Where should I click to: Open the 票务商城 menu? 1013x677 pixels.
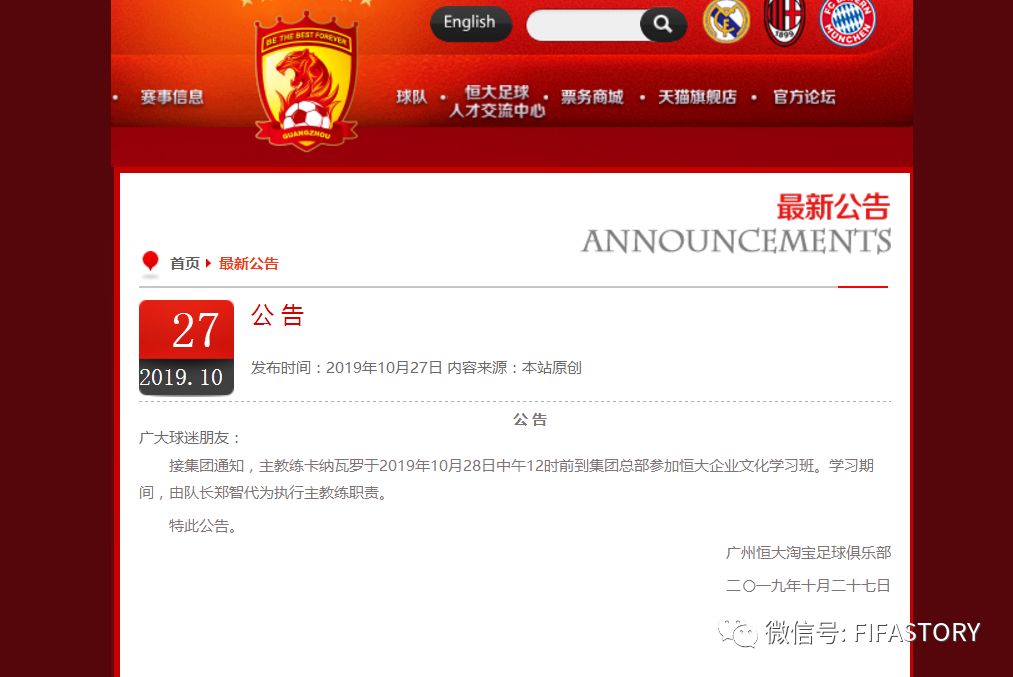(592, 97)
